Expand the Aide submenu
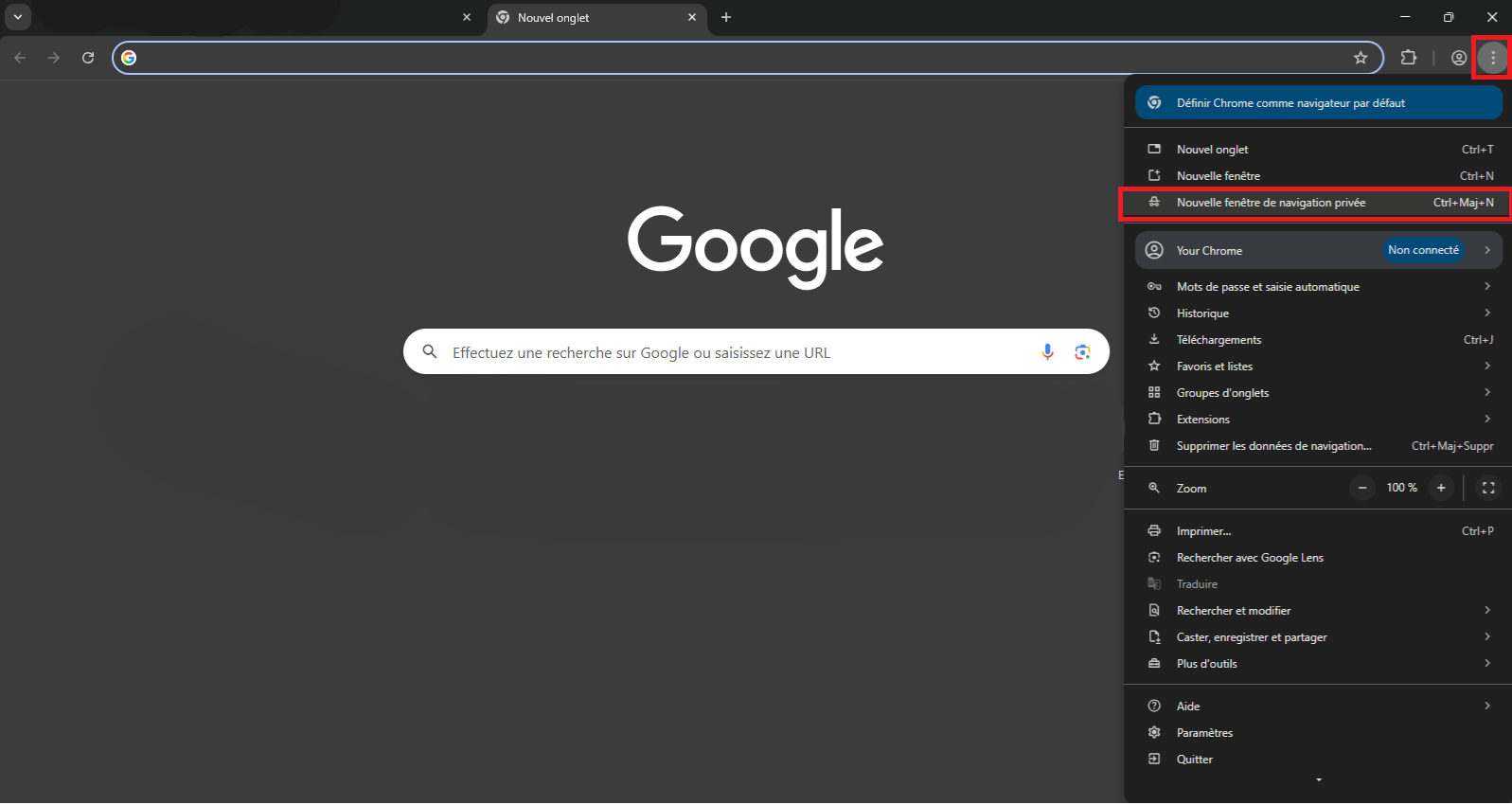Viewport: 1512px width, 805px height. 1319,707
